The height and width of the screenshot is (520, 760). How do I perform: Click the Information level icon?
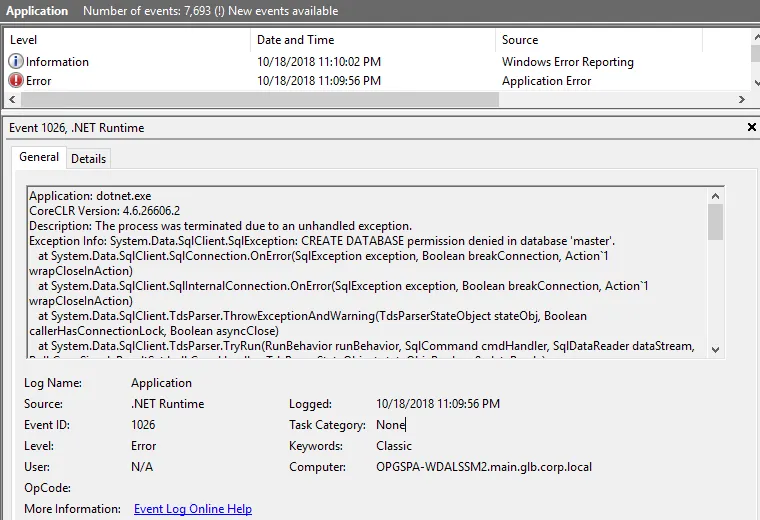pos(16,61)
